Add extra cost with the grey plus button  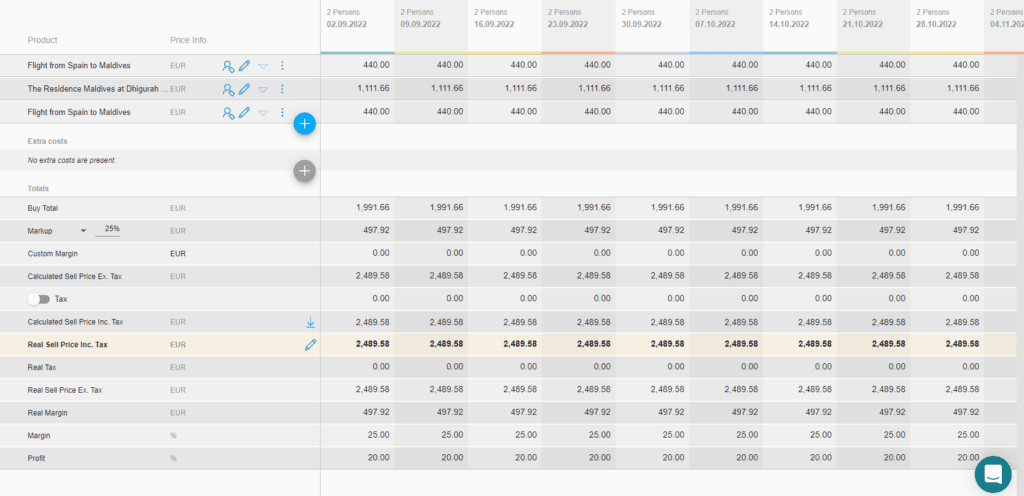[x=304, y=171]
